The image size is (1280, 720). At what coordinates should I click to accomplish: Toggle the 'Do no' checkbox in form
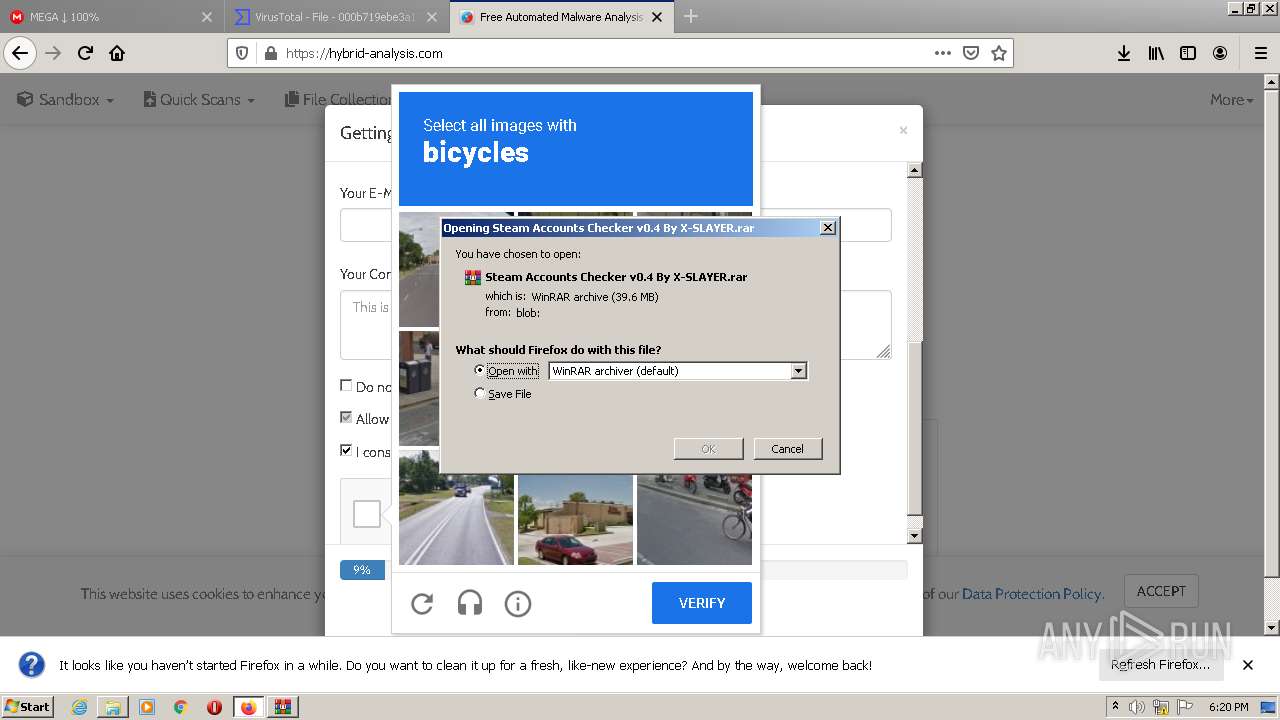[346, 386]
